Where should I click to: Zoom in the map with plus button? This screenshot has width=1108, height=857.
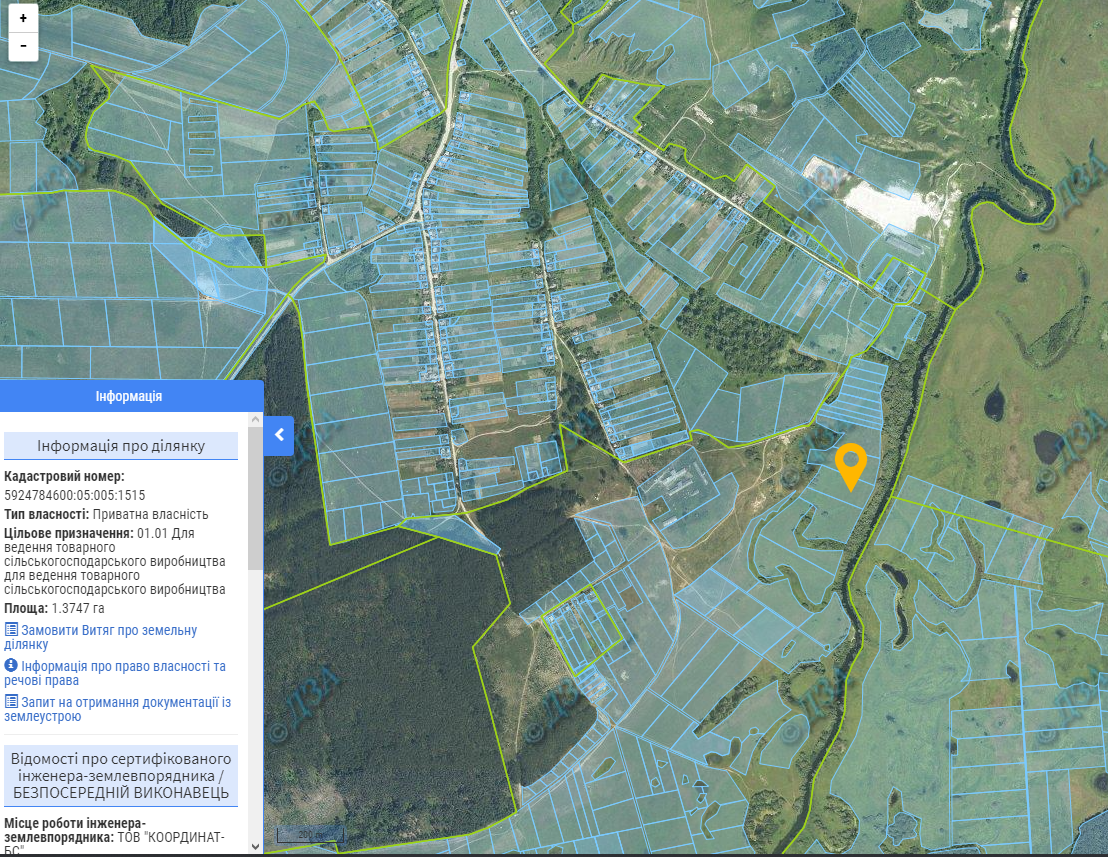[x=23, y=18]
